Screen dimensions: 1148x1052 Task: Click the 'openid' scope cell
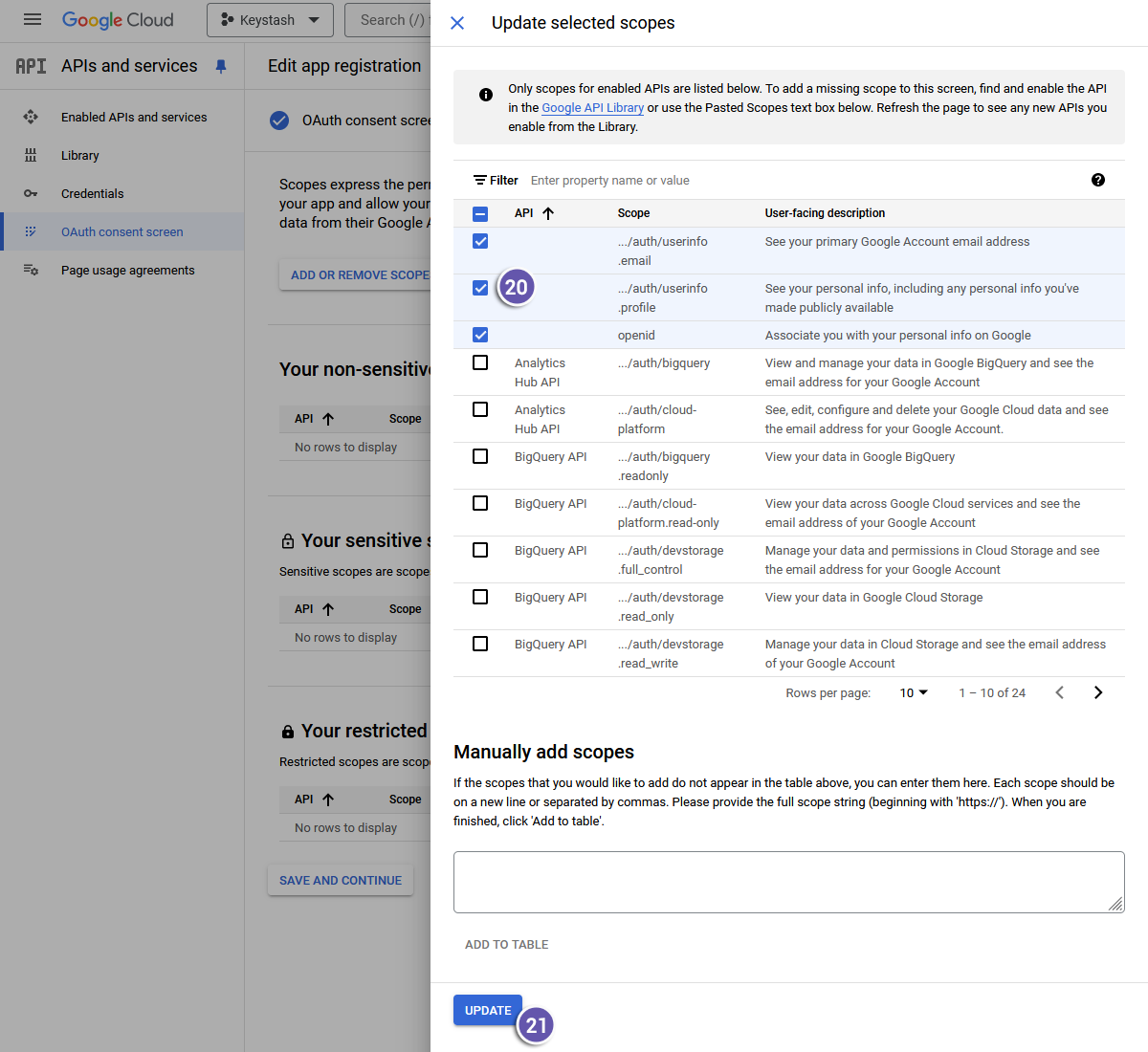pos(636,335)
